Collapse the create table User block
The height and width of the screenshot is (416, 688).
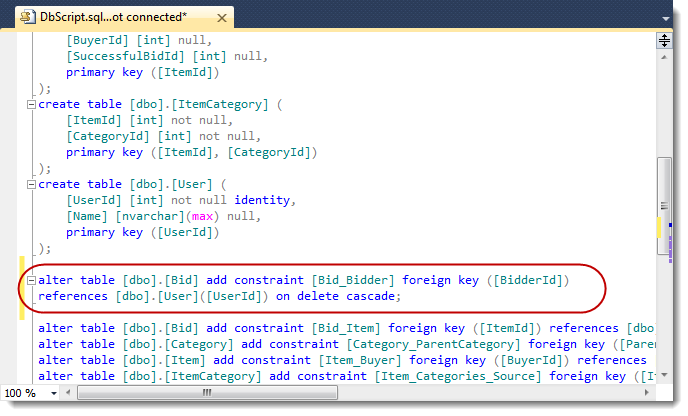(31, 184)
